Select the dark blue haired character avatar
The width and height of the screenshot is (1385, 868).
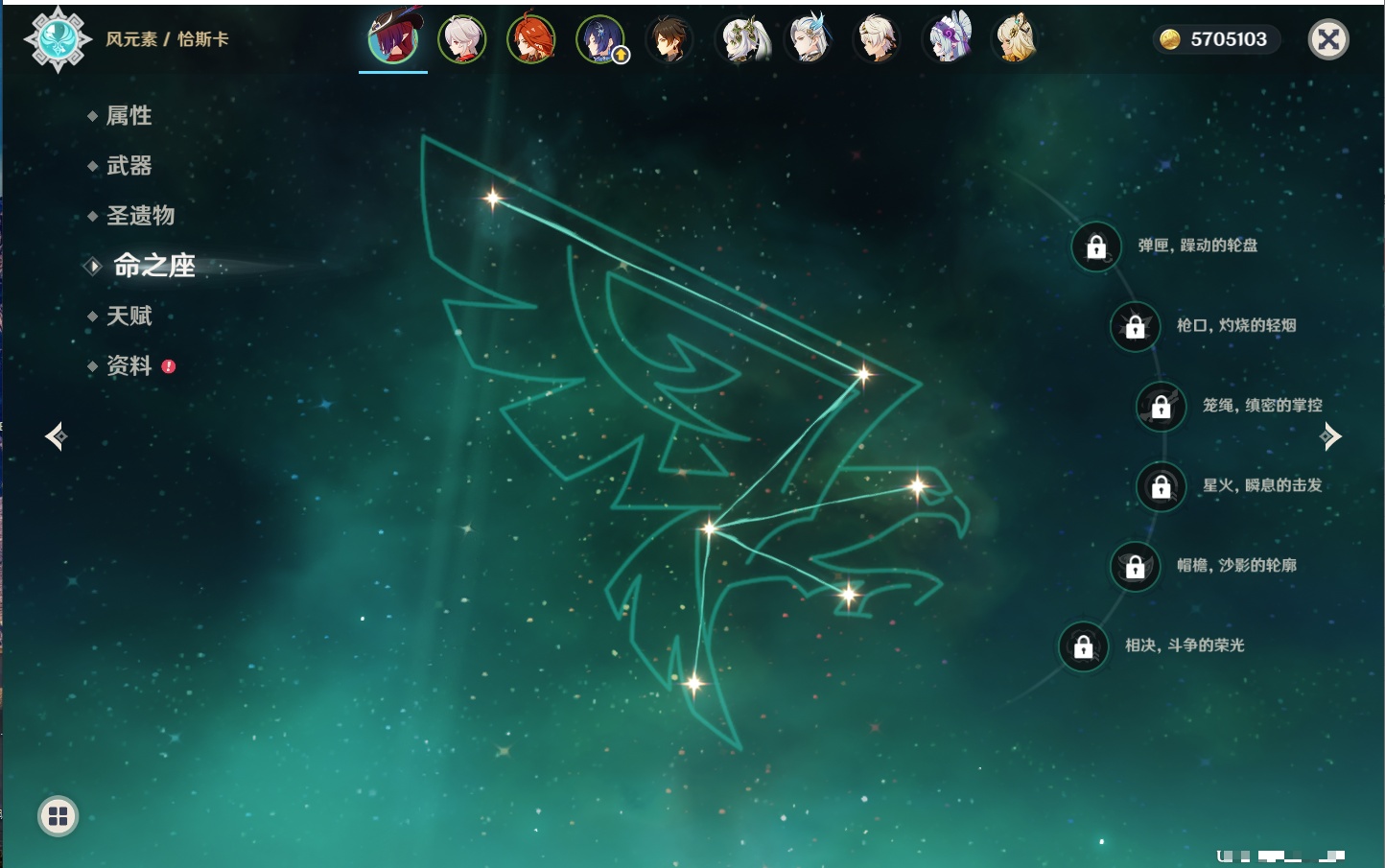pyautogui.click(x=600, y=39)
